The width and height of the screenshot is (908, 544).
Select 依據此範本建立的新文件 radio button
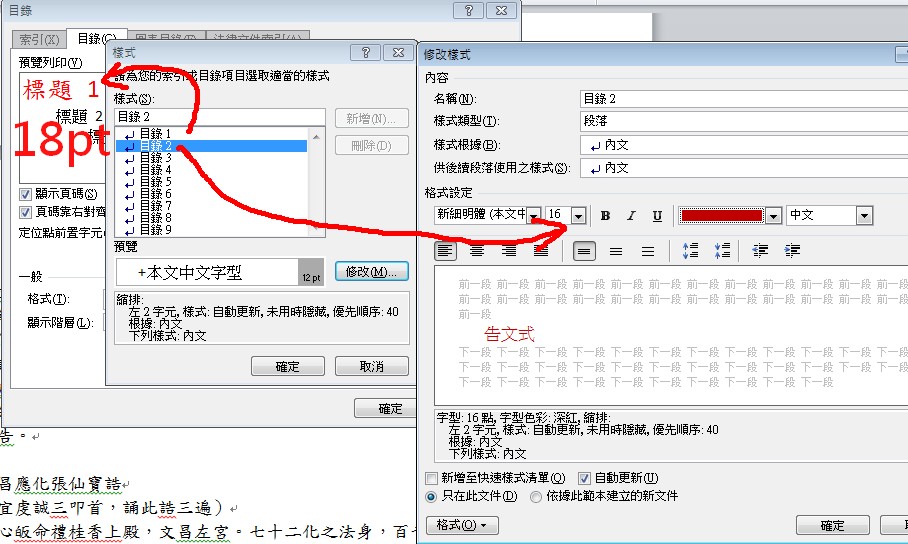(x=537, y=496)
